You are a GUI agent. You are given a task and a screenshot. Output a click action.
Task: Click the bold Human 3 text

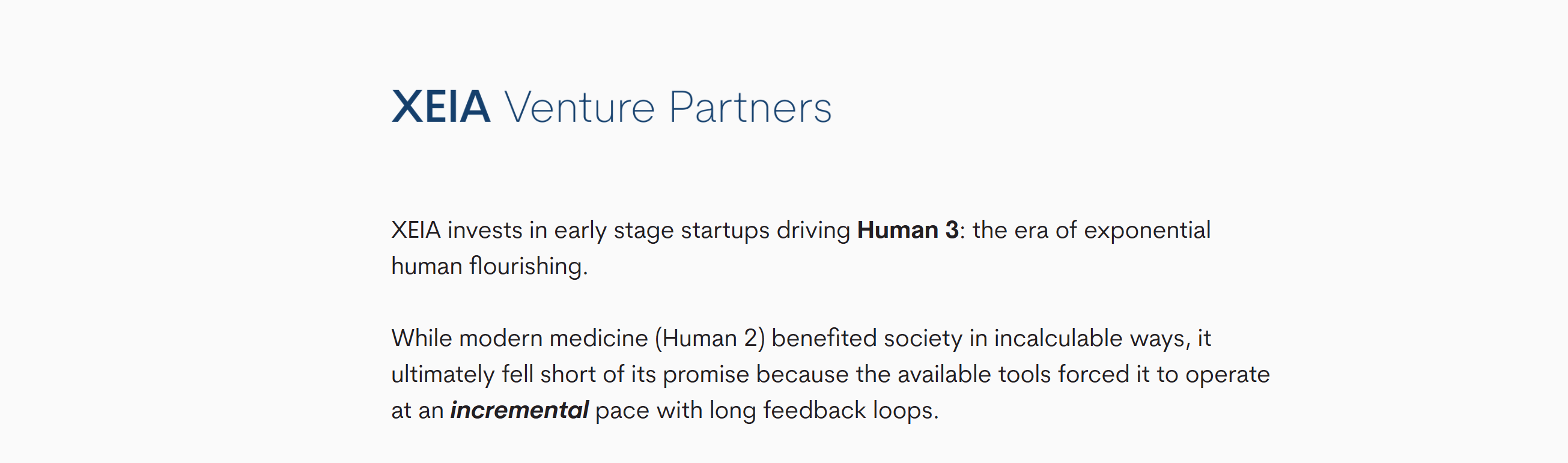908,230
